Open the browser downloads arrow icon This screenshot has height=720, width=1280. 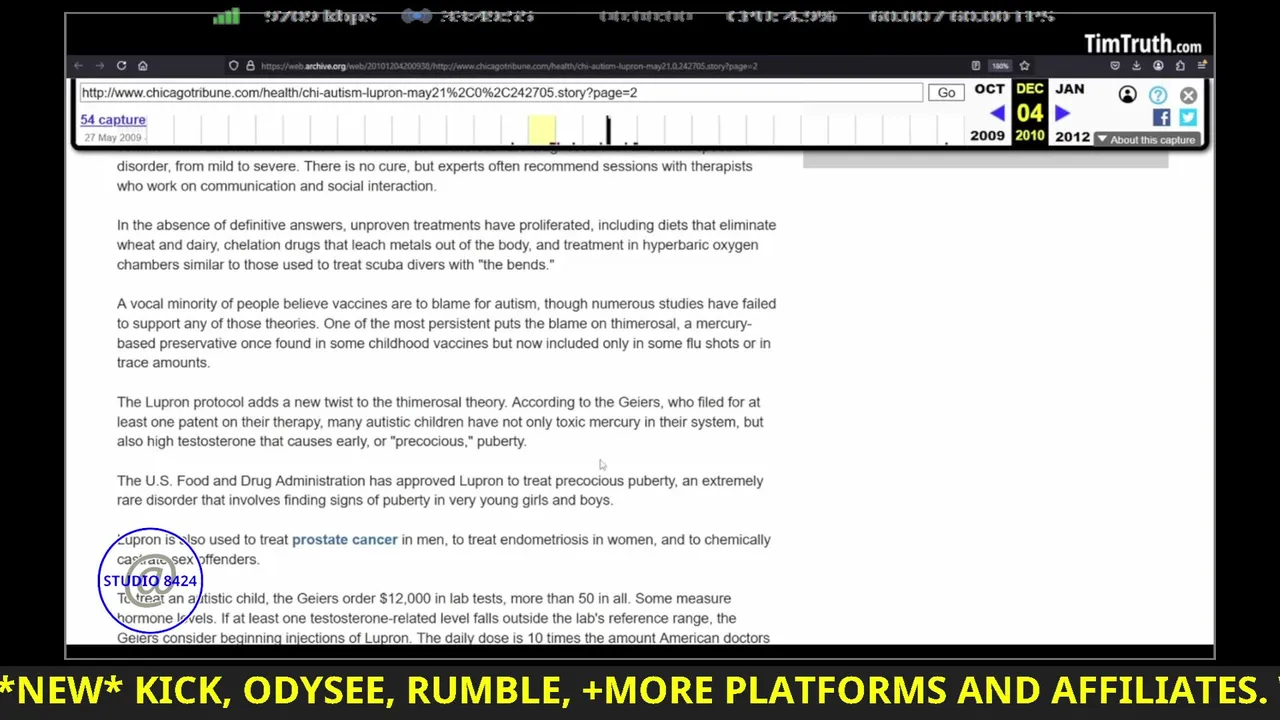(1137, 66)
